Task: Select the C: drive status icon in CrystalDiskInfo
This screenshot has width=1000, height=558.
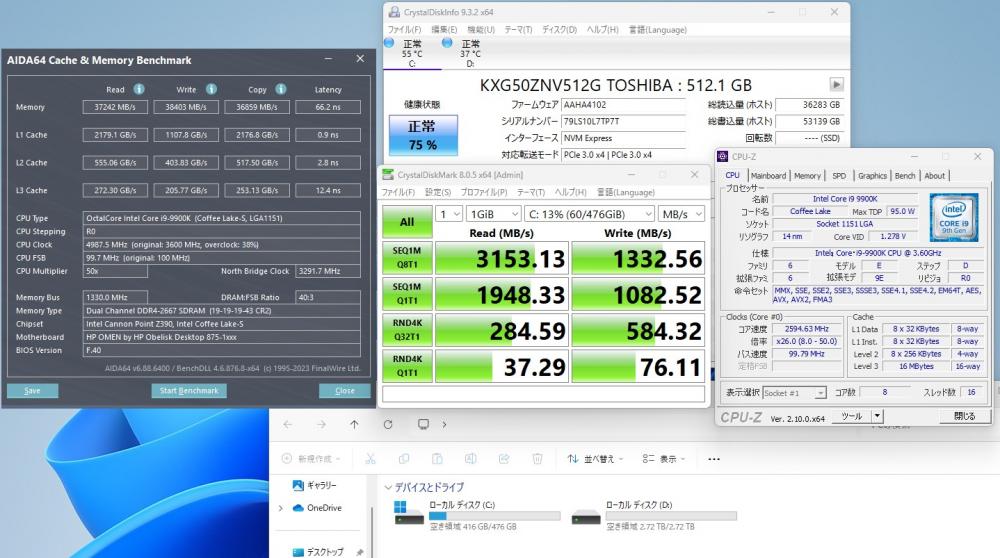Action: click(389, 43)
